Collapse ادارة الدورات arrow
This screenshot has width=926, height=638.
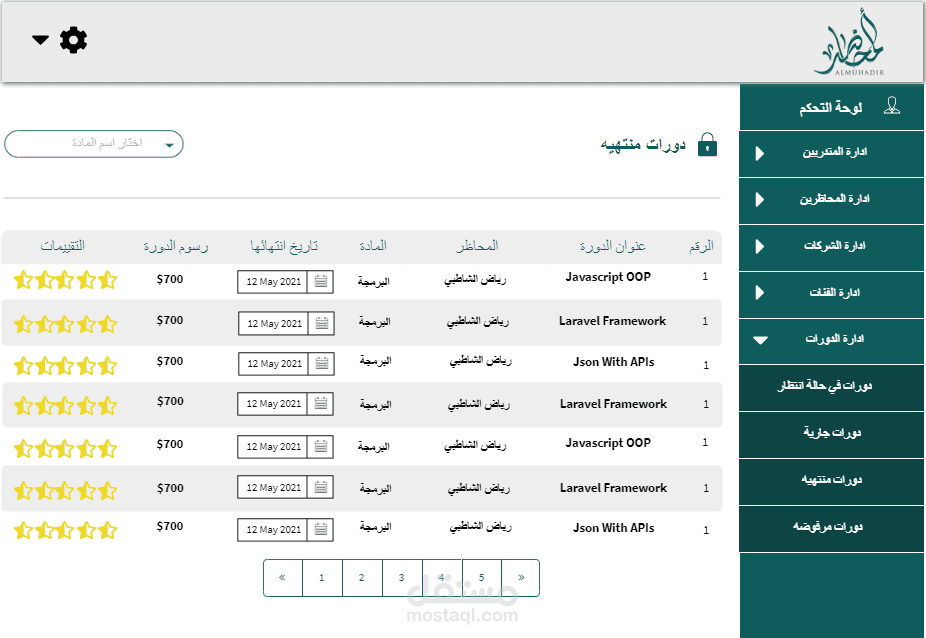tap(760, 340)
